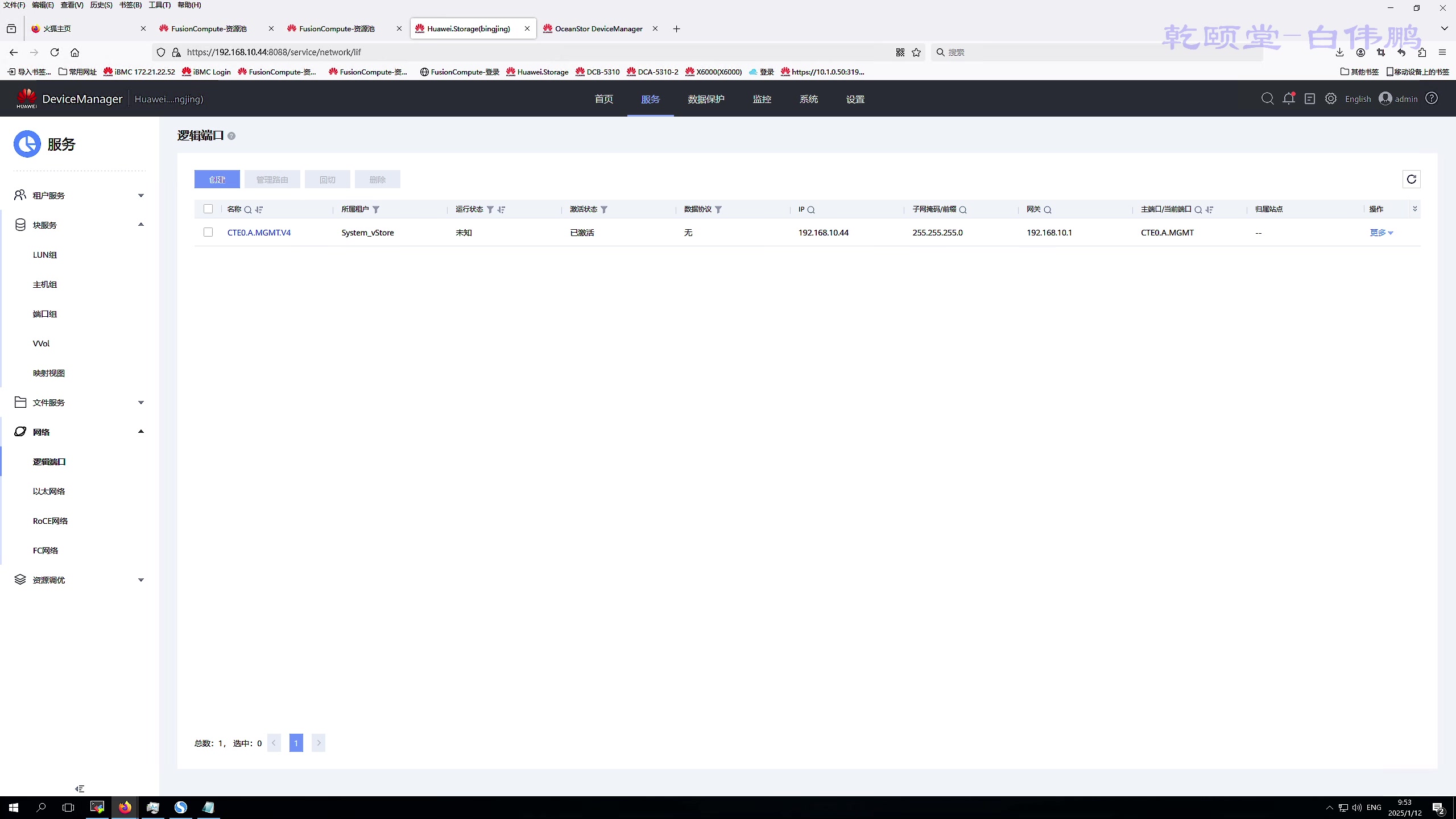Check the CTE0.A.MGMT.V4 row checkbox
1456x819 pixels.
click(x=208, y=232)
